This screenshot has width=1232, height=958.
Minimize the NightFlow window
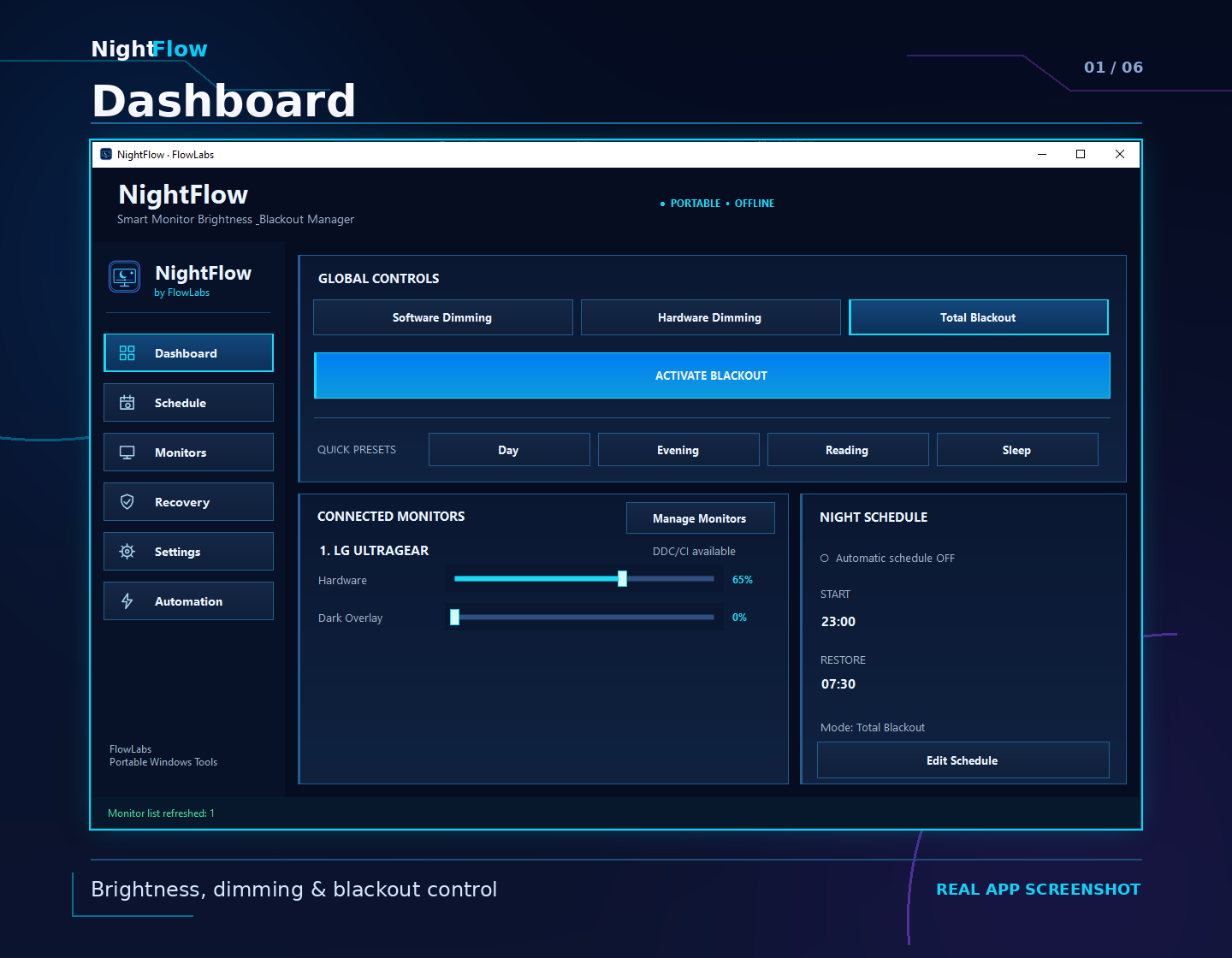(x=1042, y=154)
